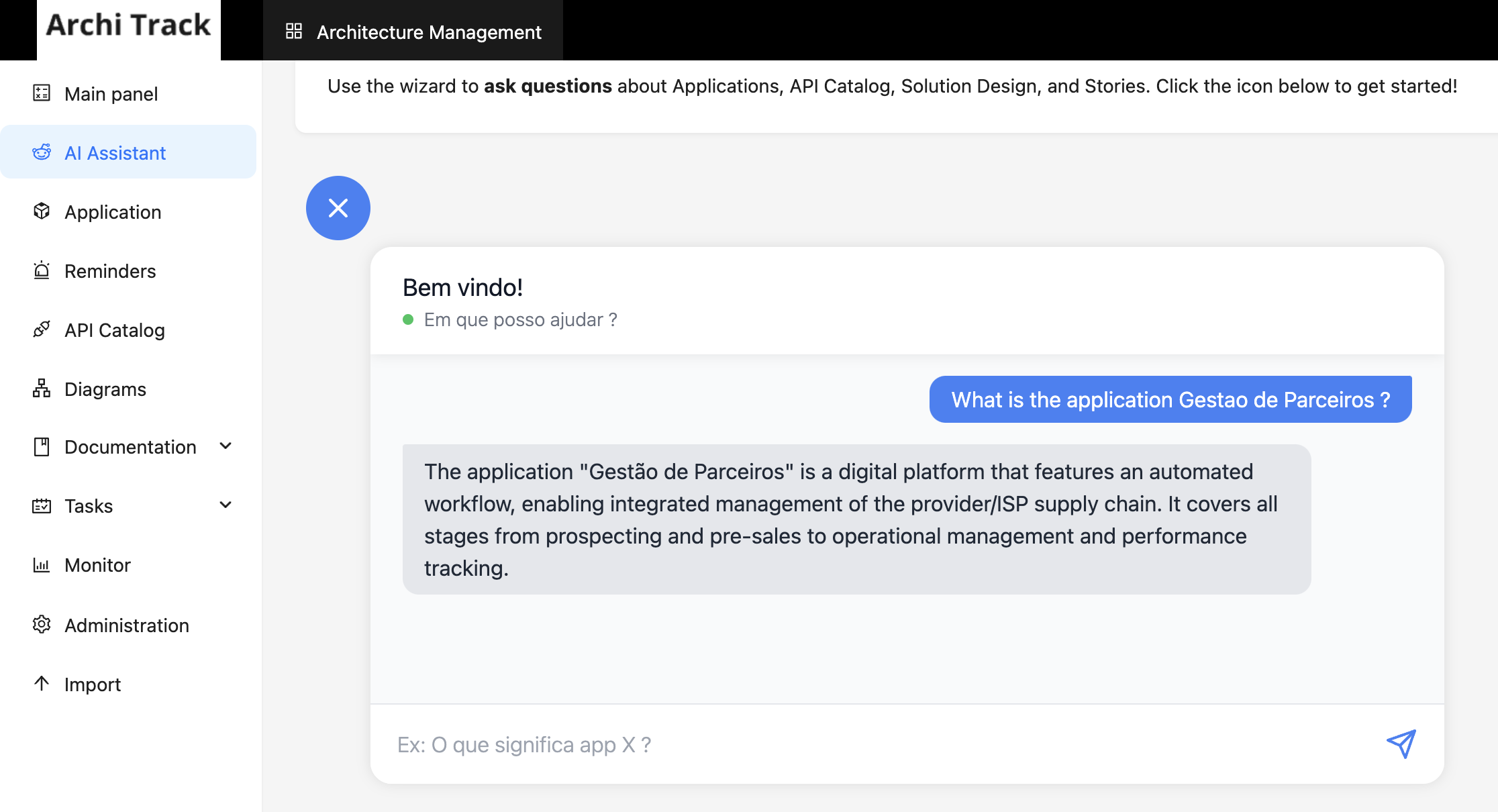
Task: Click the Em que posso ajudar status text
Action: (x=520, y=319)
